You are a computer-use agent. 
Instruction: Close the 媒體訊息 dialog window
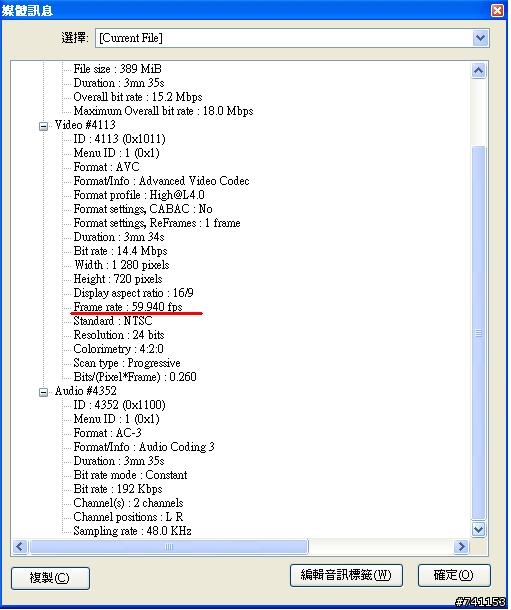coord(497,10)
